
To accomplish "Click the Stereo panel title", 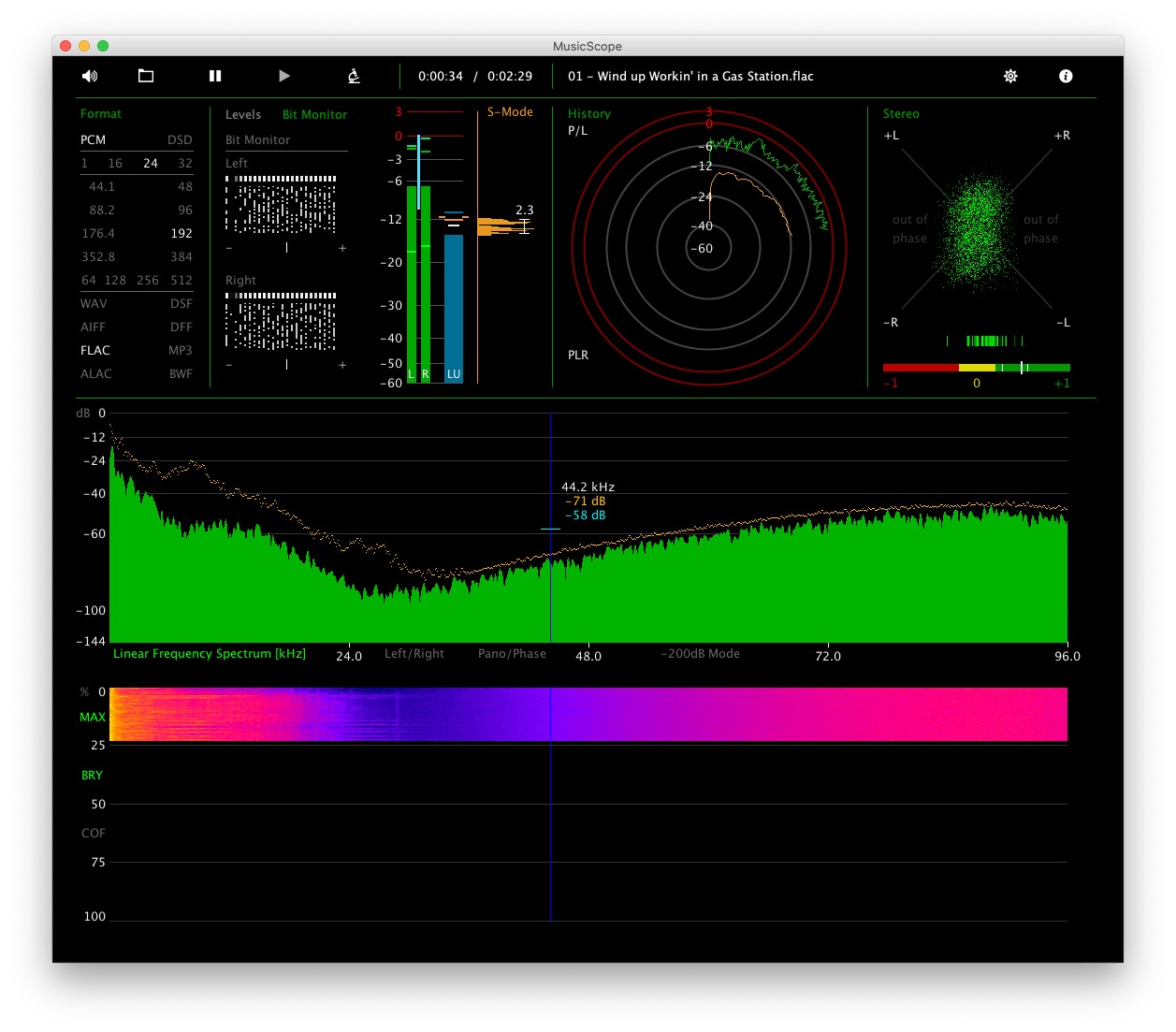I will click(x=901, y=113).
